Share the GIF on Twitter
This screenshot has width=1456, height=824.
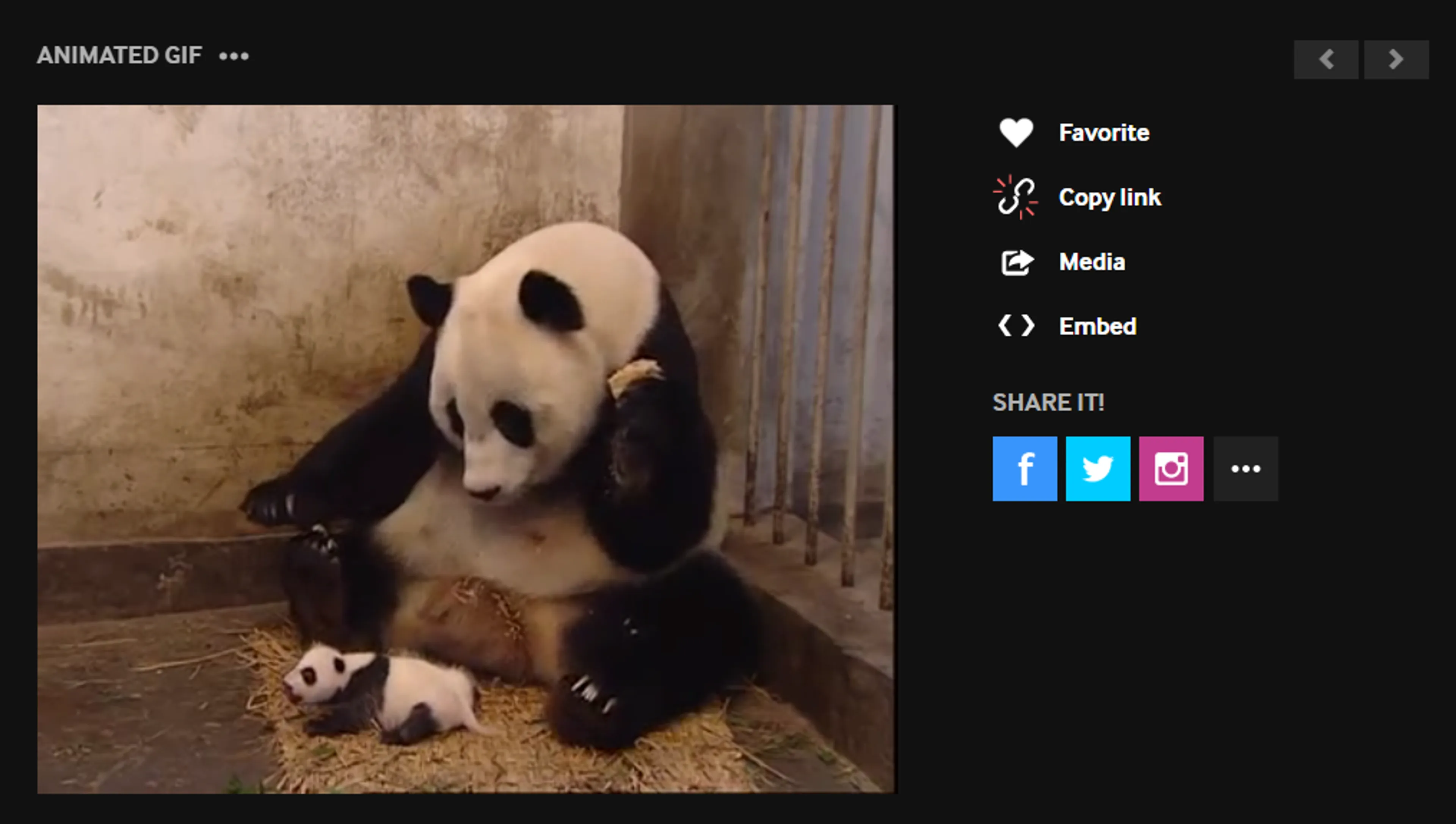coord(1098,469)
